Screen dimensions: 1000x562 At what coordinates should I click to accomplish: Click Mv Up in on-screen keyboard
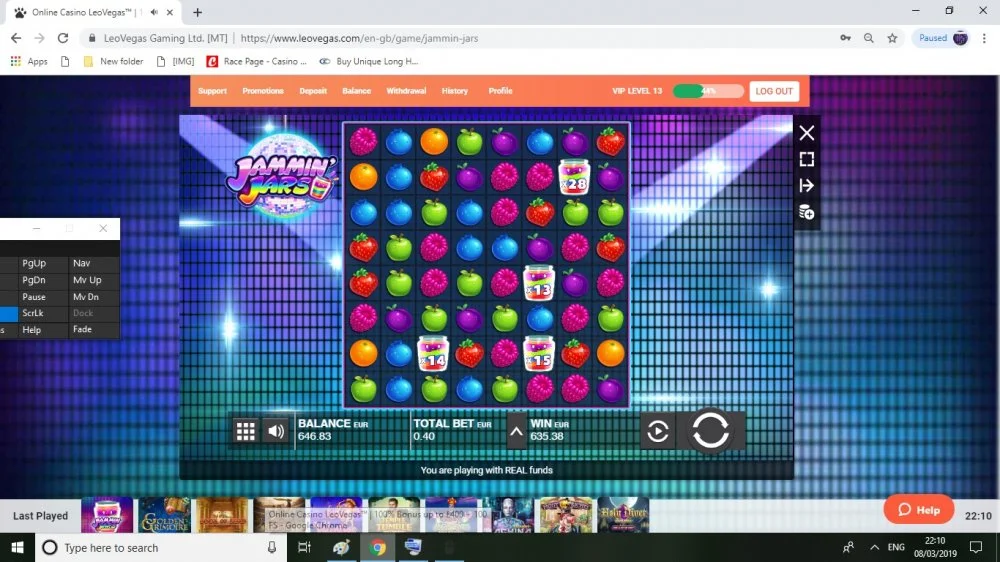pos(87,280)
